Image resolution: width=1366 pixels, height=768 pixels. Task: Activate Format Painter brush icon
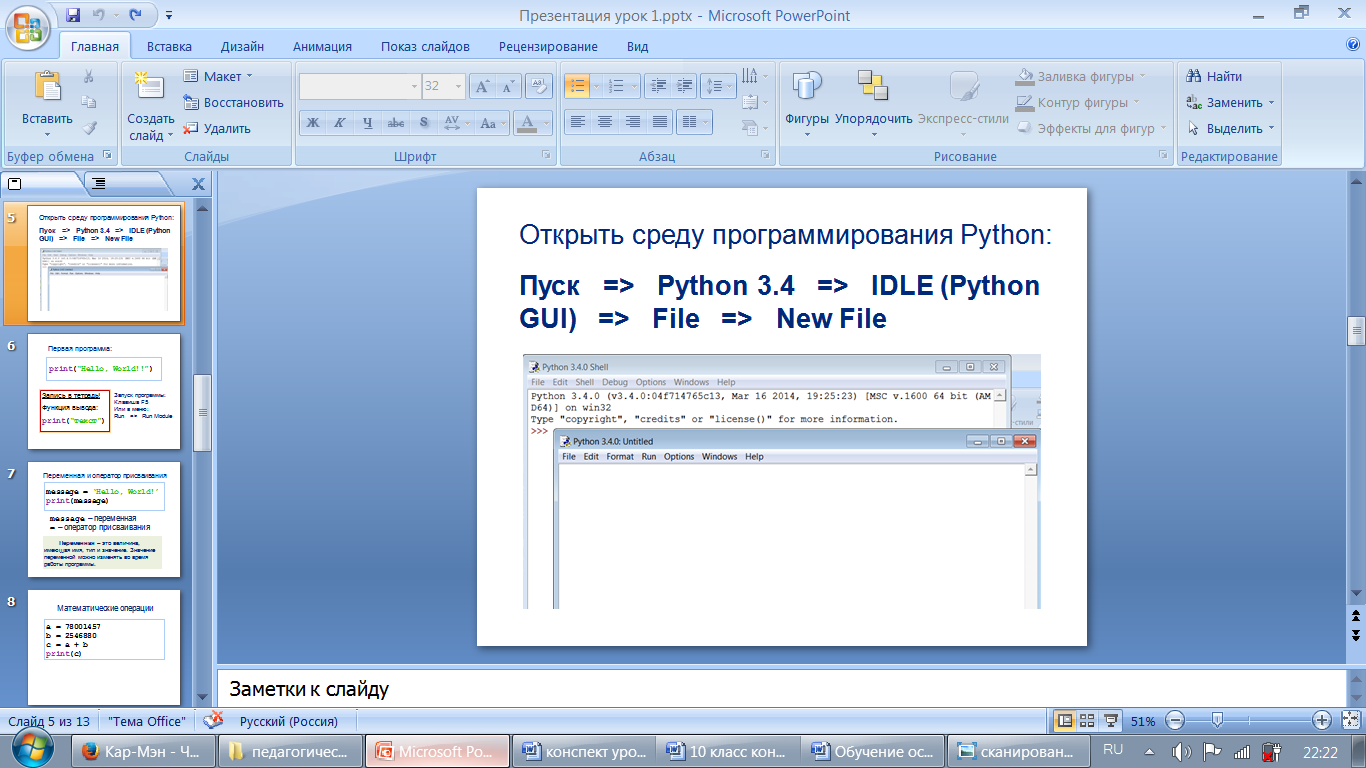point(89,128)
